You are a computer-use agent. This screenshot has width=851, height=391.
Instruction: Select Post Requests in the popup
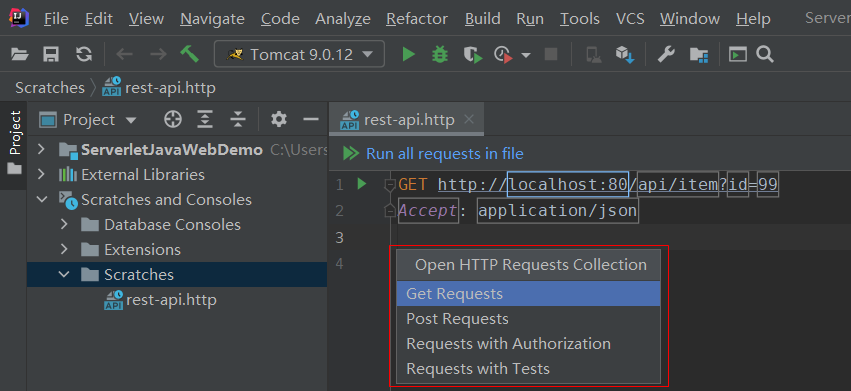pos(529,319)
